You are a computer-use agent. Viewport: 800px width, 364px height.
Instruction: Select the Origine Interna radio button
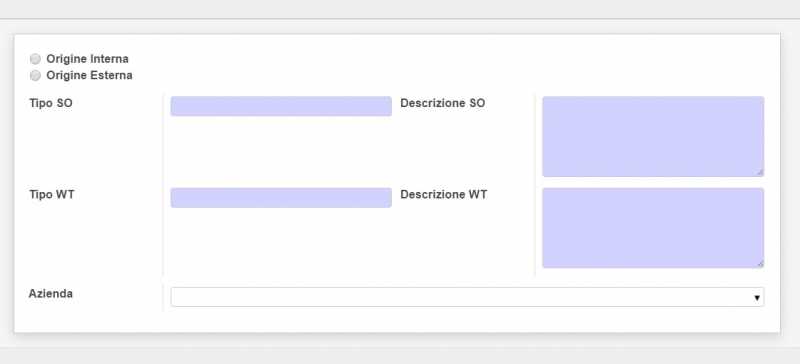point(35,59)
